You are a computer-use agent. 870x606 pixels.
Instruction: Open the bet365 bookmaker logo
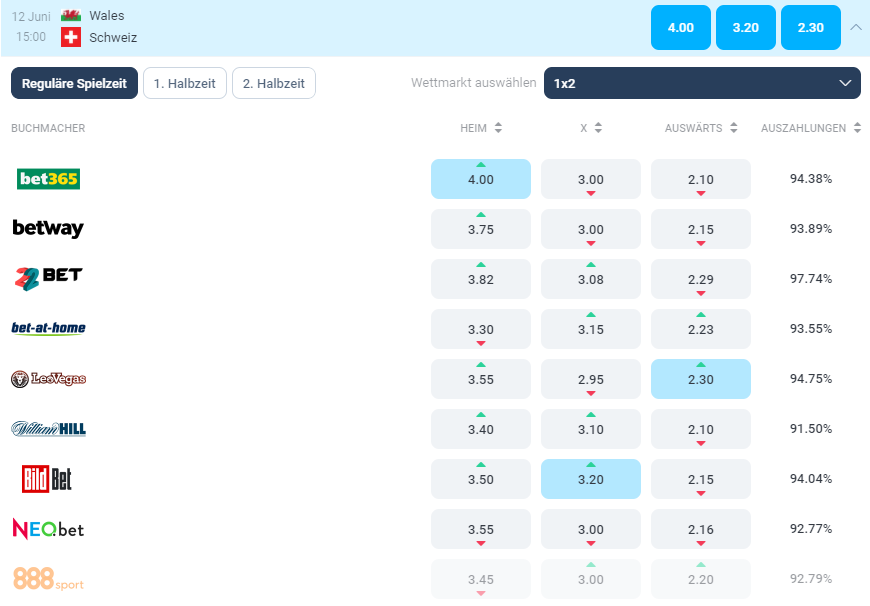pyautogui.click(x=48, y=179)
